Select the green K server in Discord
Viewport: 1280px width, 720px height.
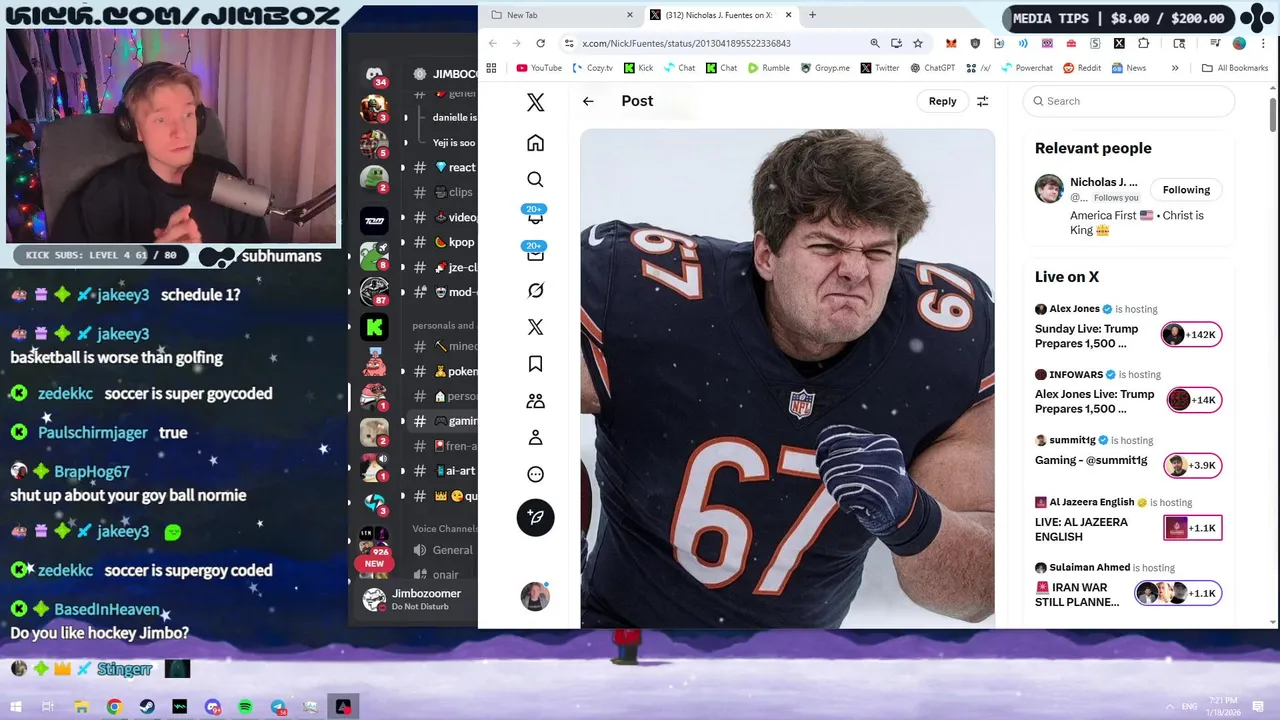374,327
